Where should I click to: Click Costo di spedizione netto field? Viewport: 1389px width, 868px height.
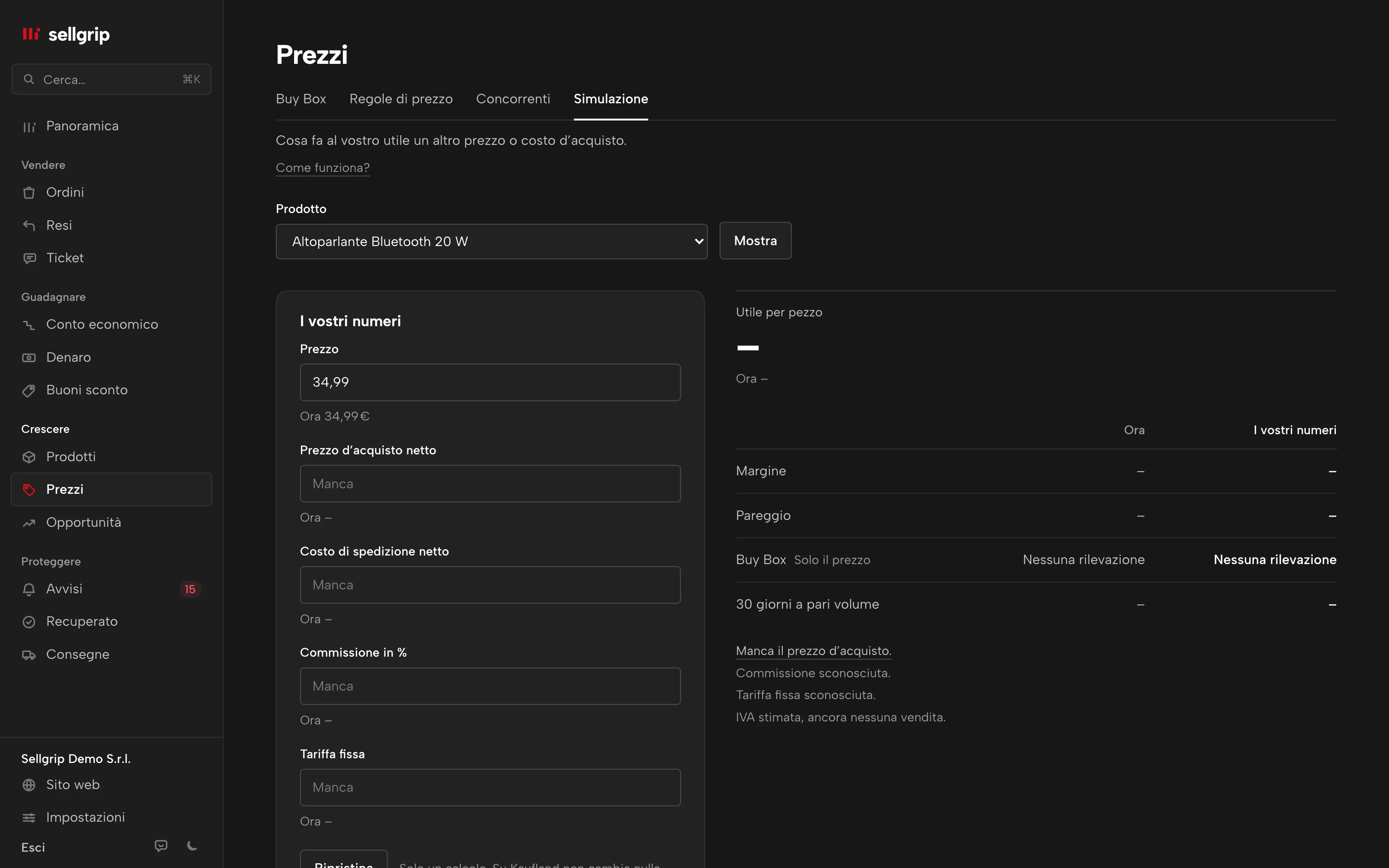pyautogui.click(x=490, y=585)
